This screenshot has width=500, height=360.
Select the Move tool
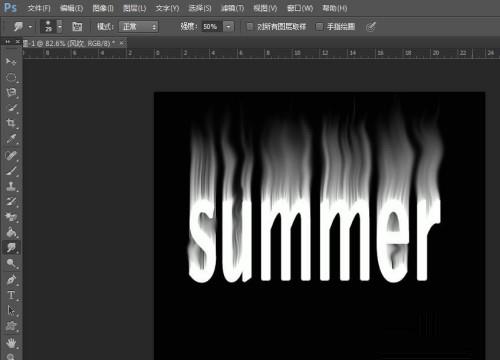(11, 62)
